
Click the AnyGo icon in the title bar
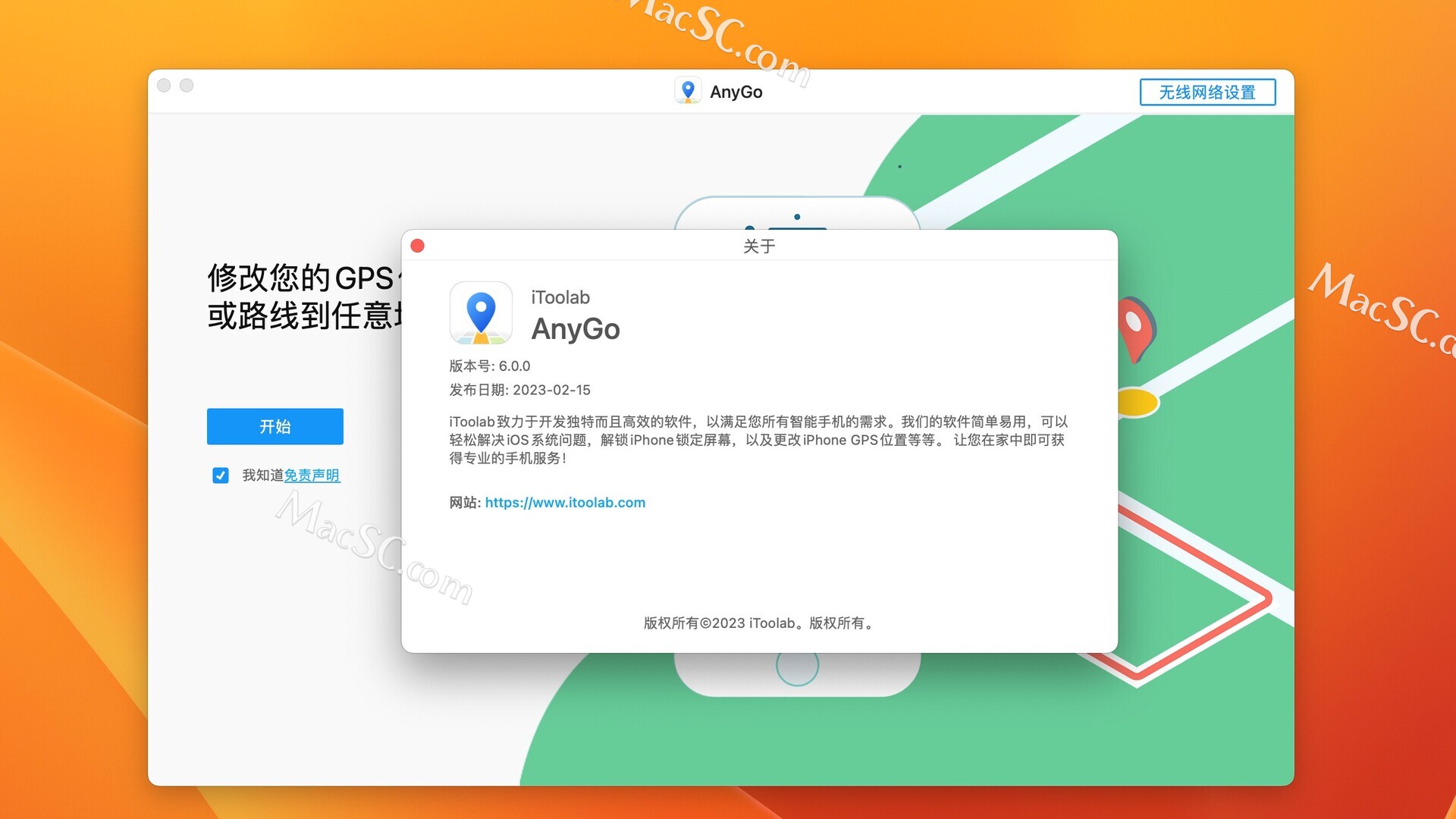click(x=688, y=91)
